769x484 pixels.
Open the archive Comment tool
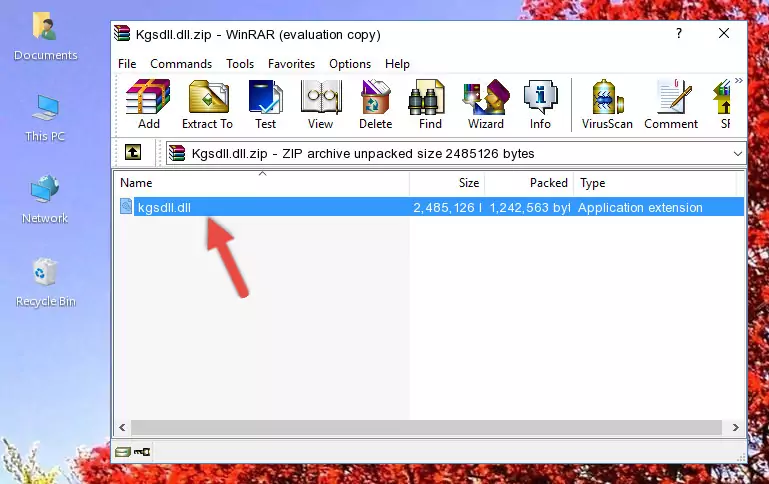(x=671, y=103)
